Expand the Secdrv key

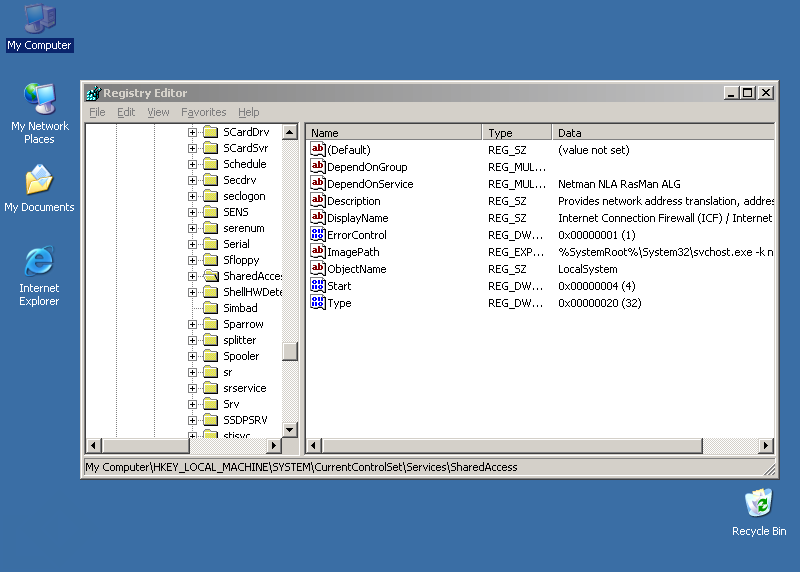[x=192, y=180]
